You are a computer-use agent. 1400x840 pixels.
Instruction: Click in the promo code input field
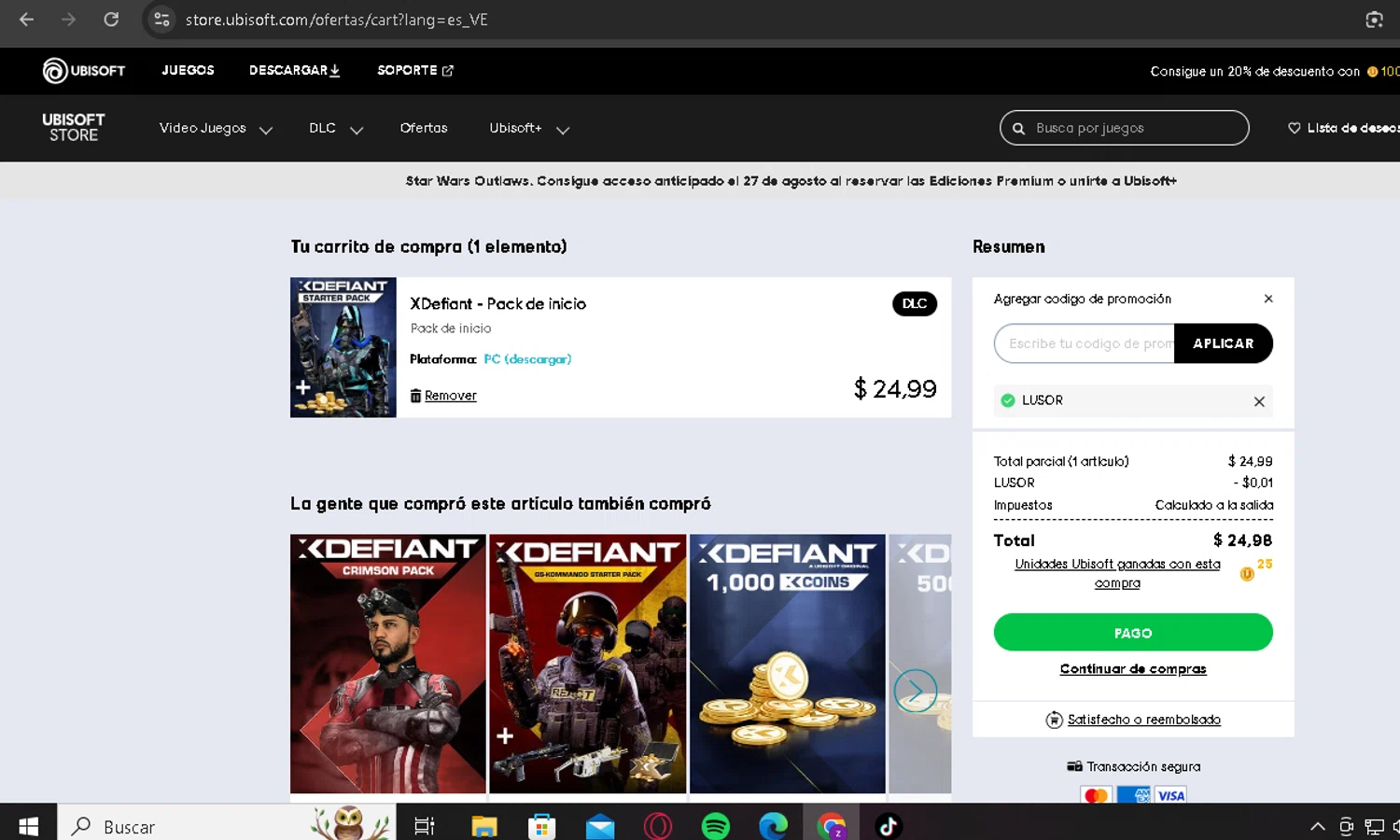click(1085, 343)
